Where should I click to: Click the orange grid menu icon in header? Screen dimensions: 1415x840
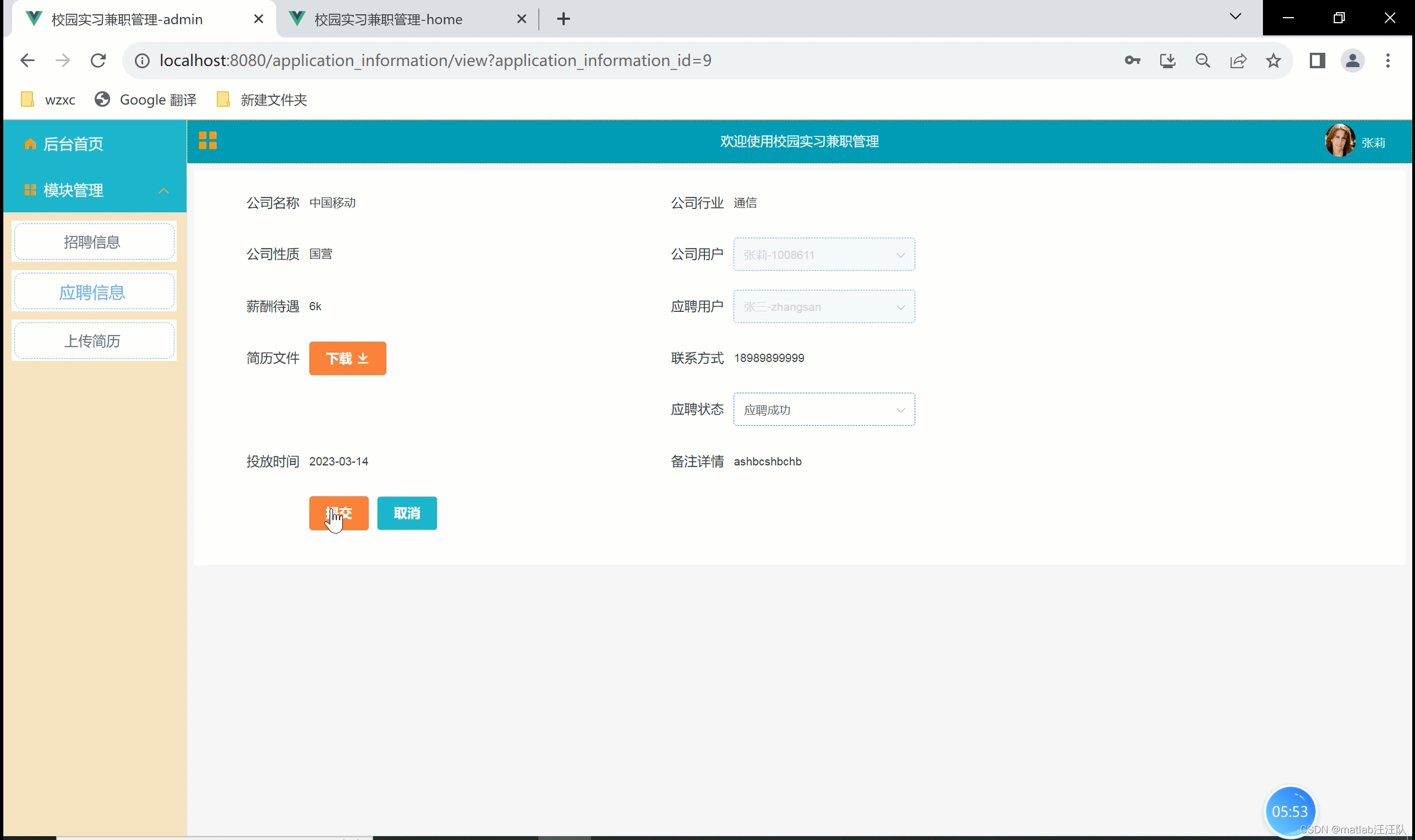click(x=208, y=140)
